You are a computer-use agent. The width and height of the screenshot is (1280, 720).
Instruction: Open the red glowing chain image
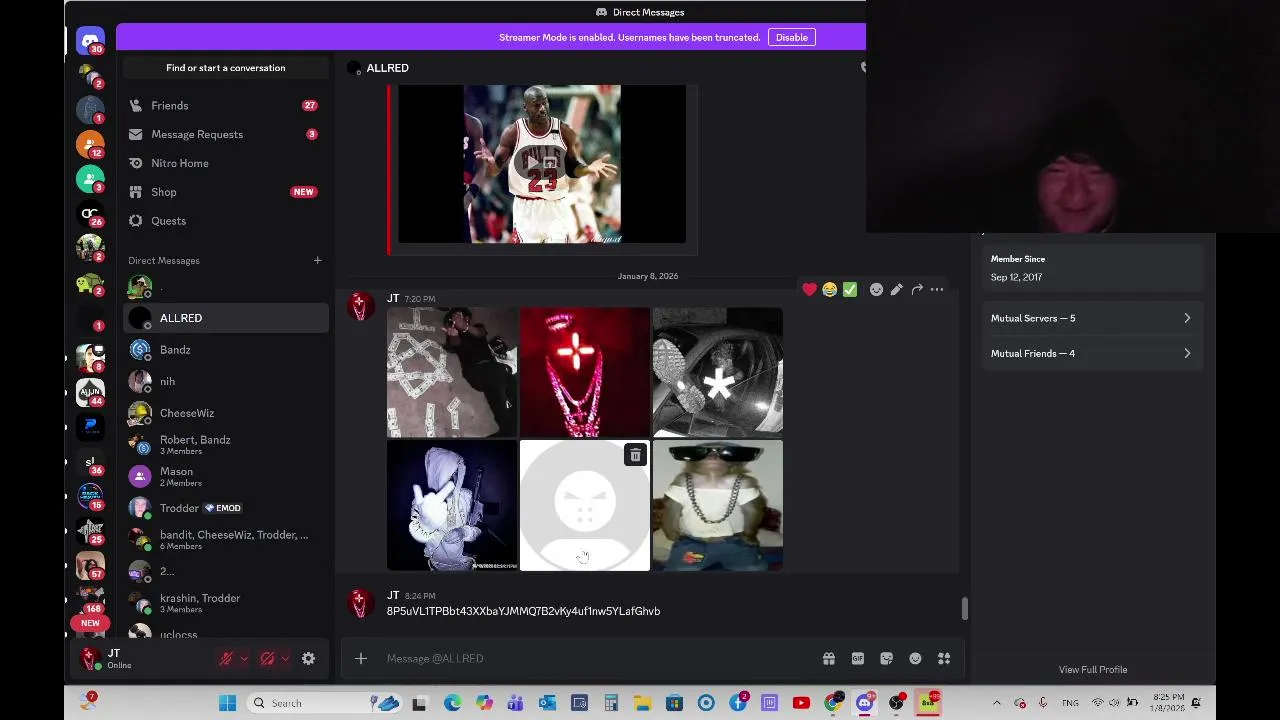coord(585,372)
